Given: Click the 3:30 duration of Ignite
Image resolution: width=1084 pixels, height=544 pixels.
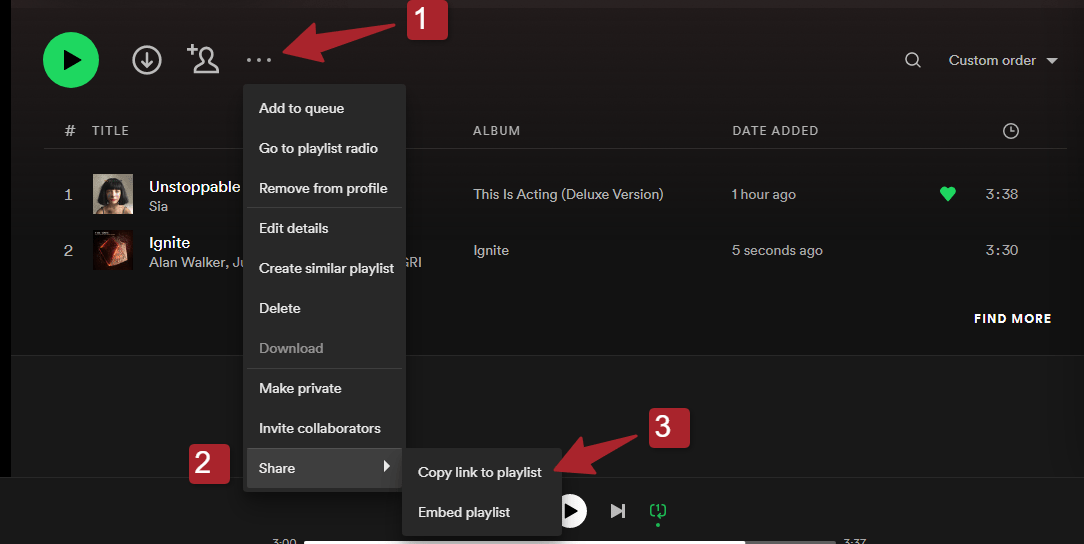Looking at the screenshot, I should [1002, 250].
